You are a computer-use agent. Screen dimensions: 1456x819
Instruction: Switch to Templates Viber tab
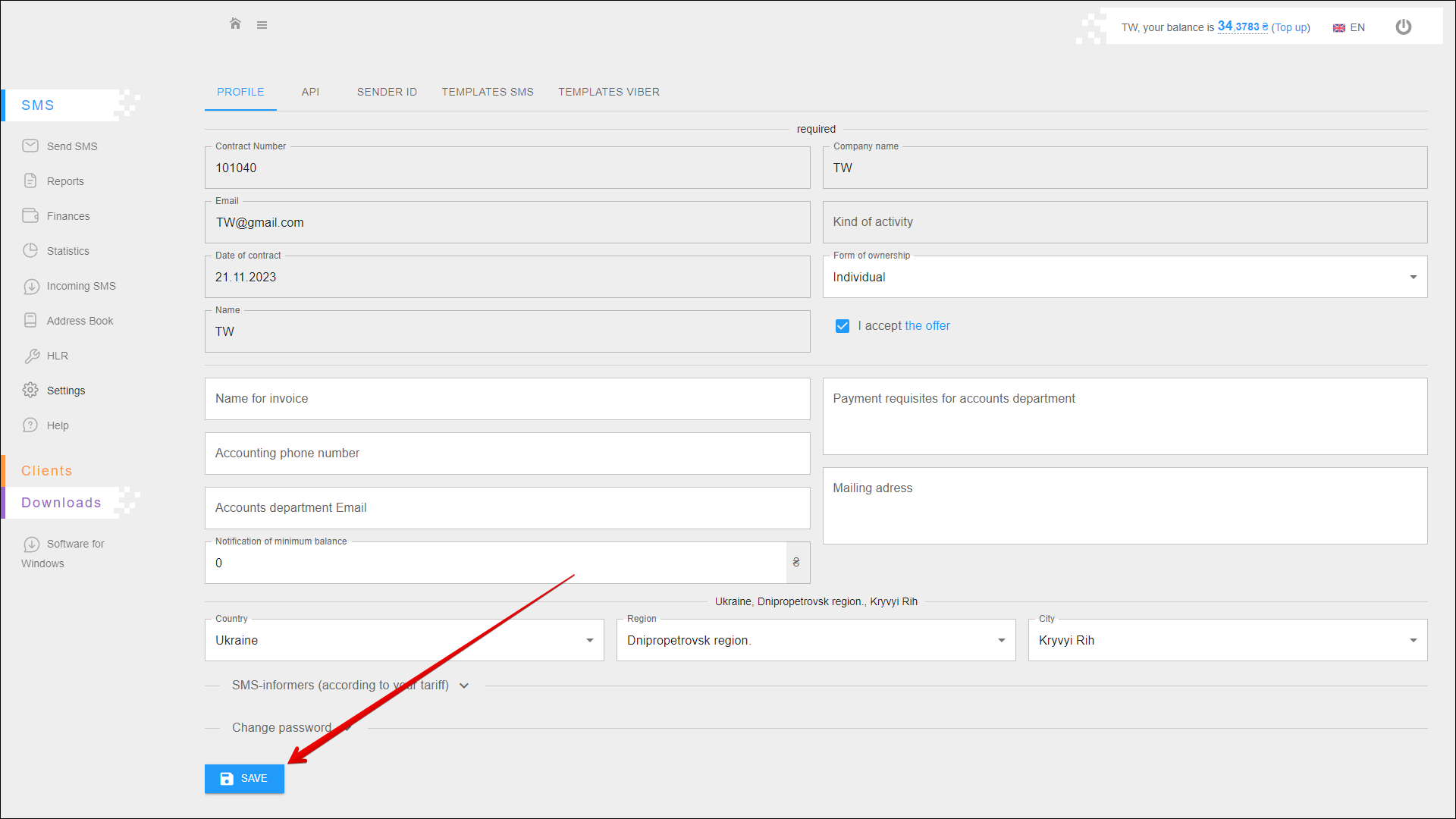click(609, 92)
